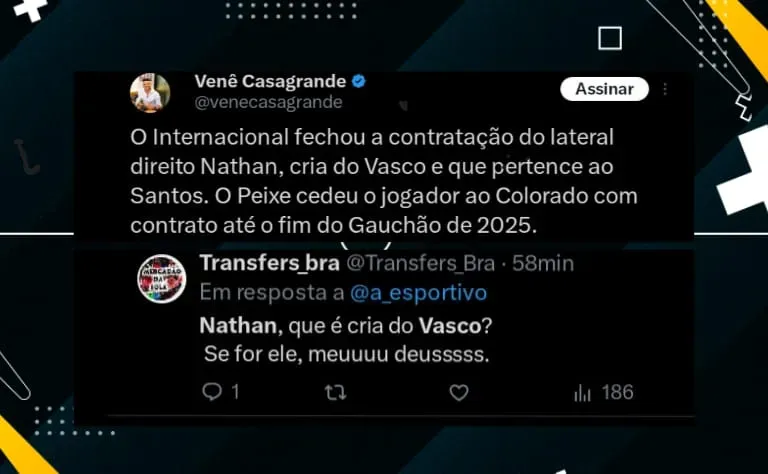Click the retweet arrows icon
The width and height of the screenshot is (768, 474).
[x=336, y=392]
